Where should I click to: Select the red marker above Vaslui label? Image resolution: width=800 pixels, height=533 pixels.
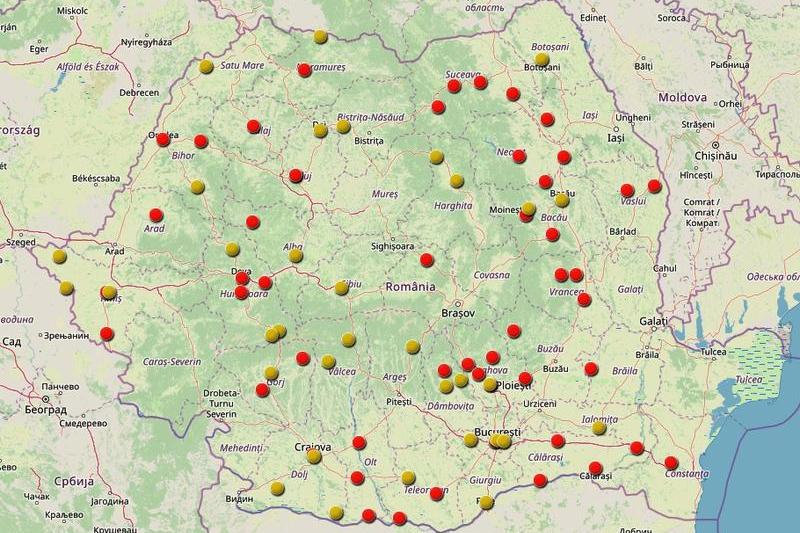pyautogui.click(x=627, y=190)
